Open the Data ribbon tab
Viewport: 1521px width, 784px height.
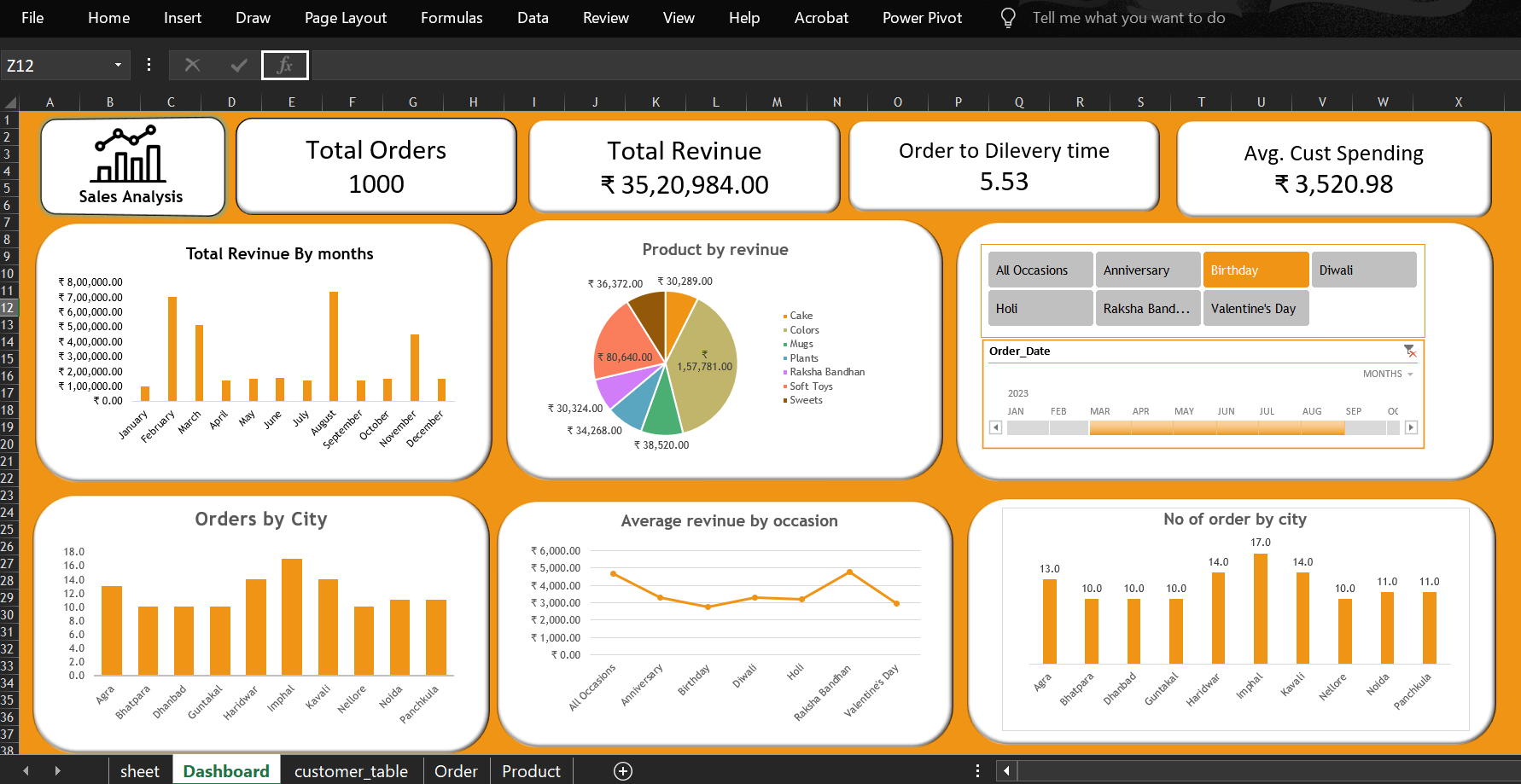[x=533, y=18]
